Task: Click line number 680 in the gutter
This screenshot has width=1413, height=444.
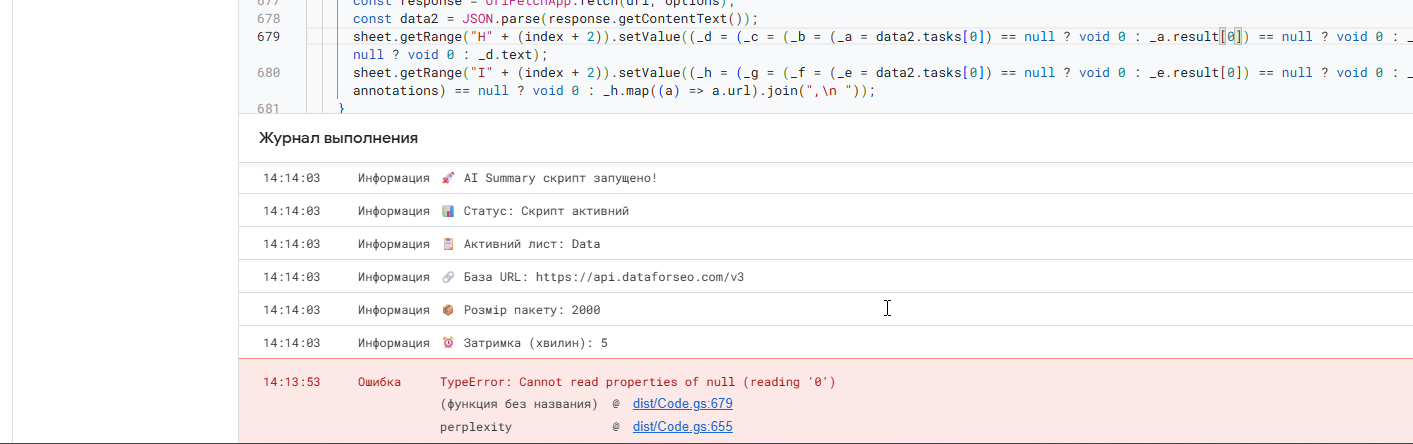Action: [x=268, y=73]
